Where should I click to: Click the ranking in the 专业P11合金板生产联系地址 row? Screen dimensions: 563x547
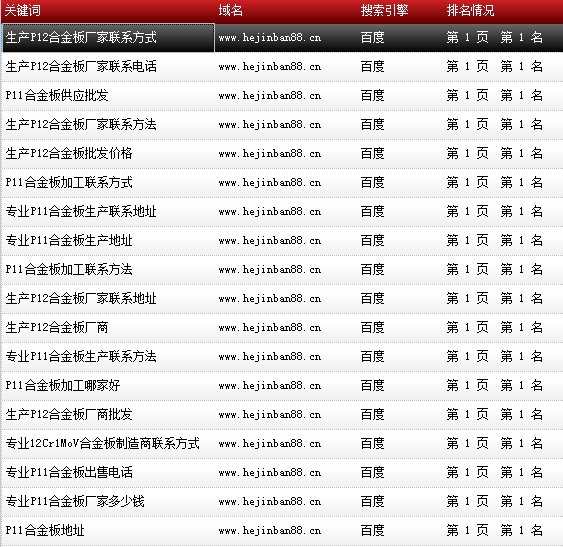point(494,212)
